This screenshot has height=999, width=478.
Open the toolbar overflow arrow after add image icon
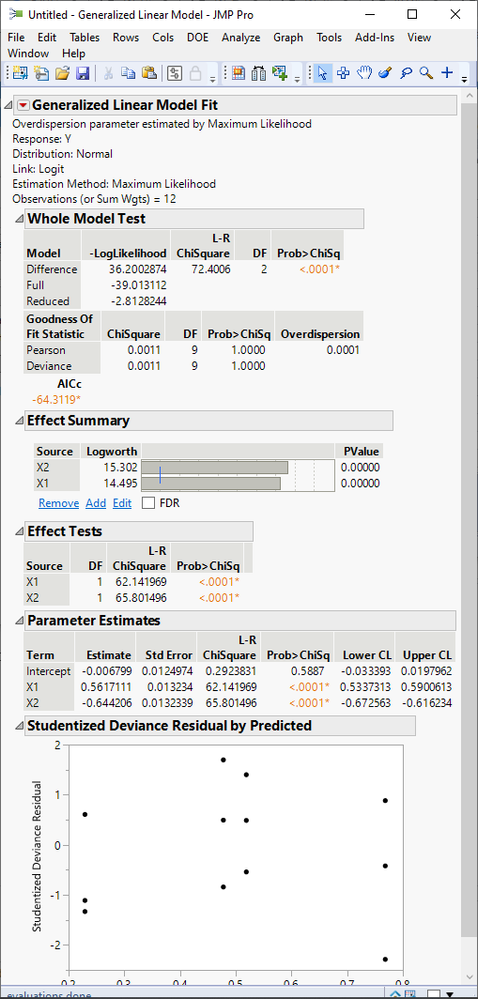[296, 80]
